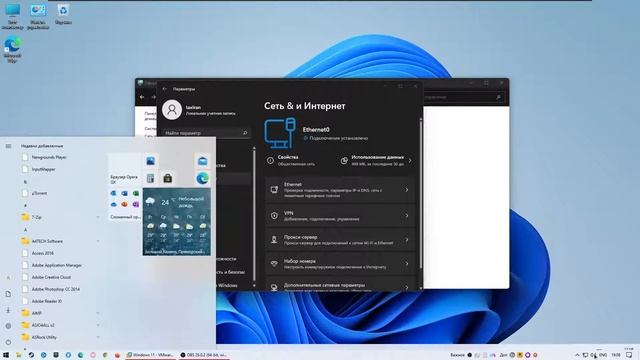This screenshot has width=640, height=360.
Task: Click the Найти параметр search field
Action: click(206, 133)
